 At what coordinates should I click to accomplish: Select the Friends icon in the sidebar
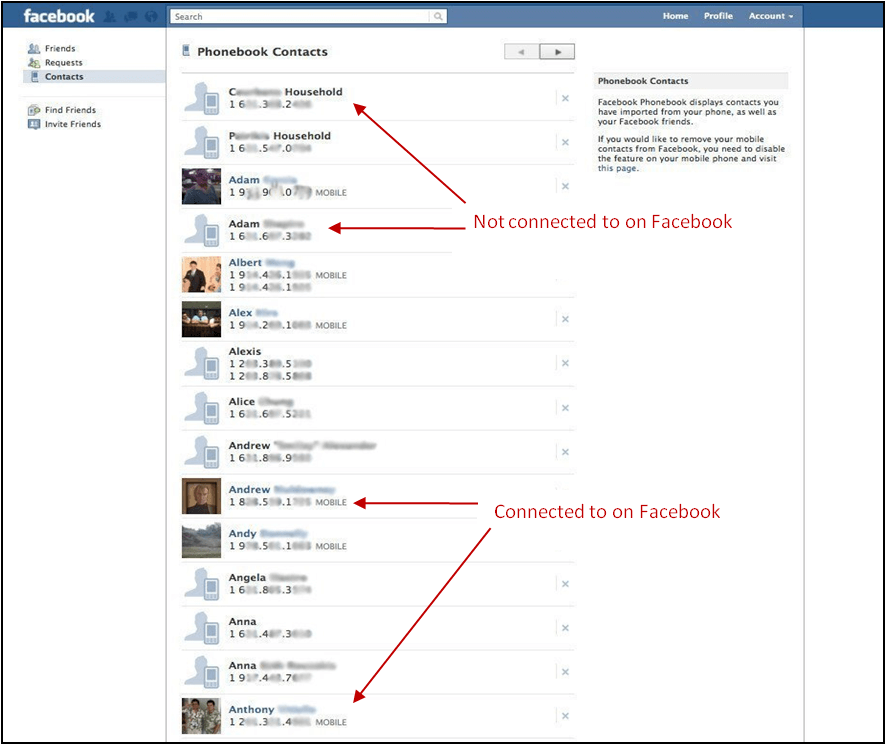(x=33, y=47)
